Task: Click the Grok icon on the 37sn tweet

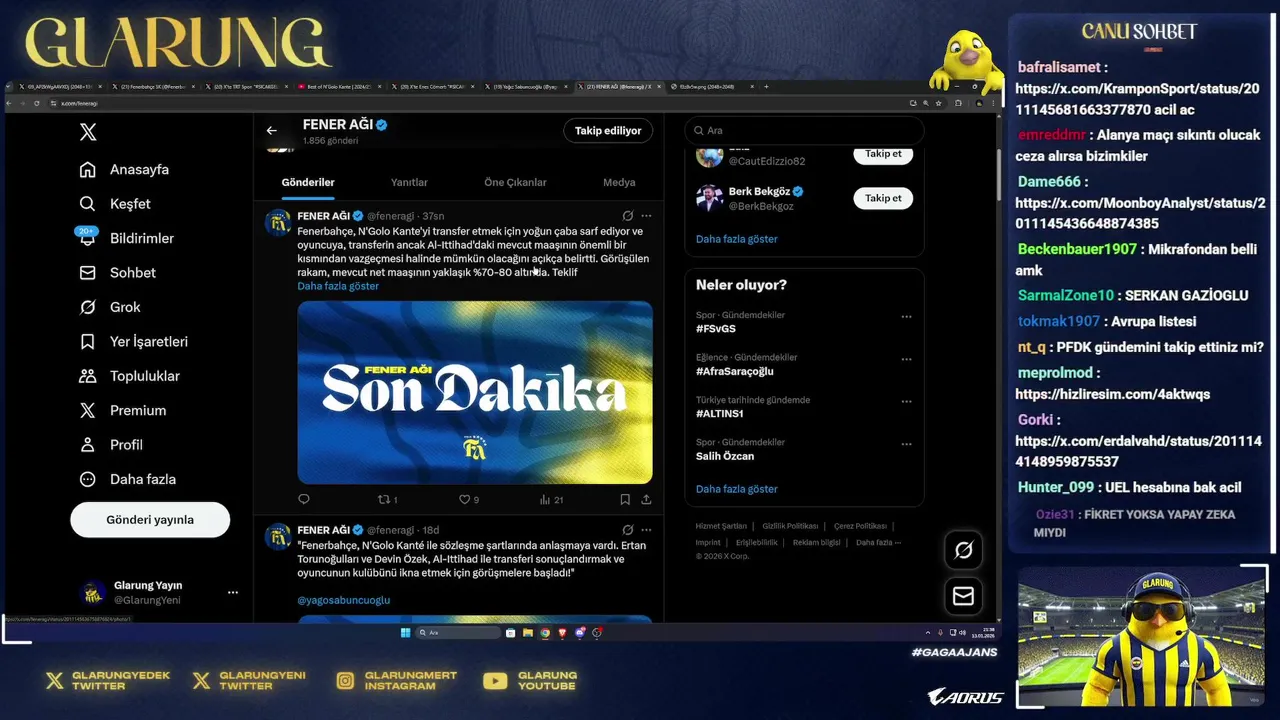Action: tap(627, 215)
